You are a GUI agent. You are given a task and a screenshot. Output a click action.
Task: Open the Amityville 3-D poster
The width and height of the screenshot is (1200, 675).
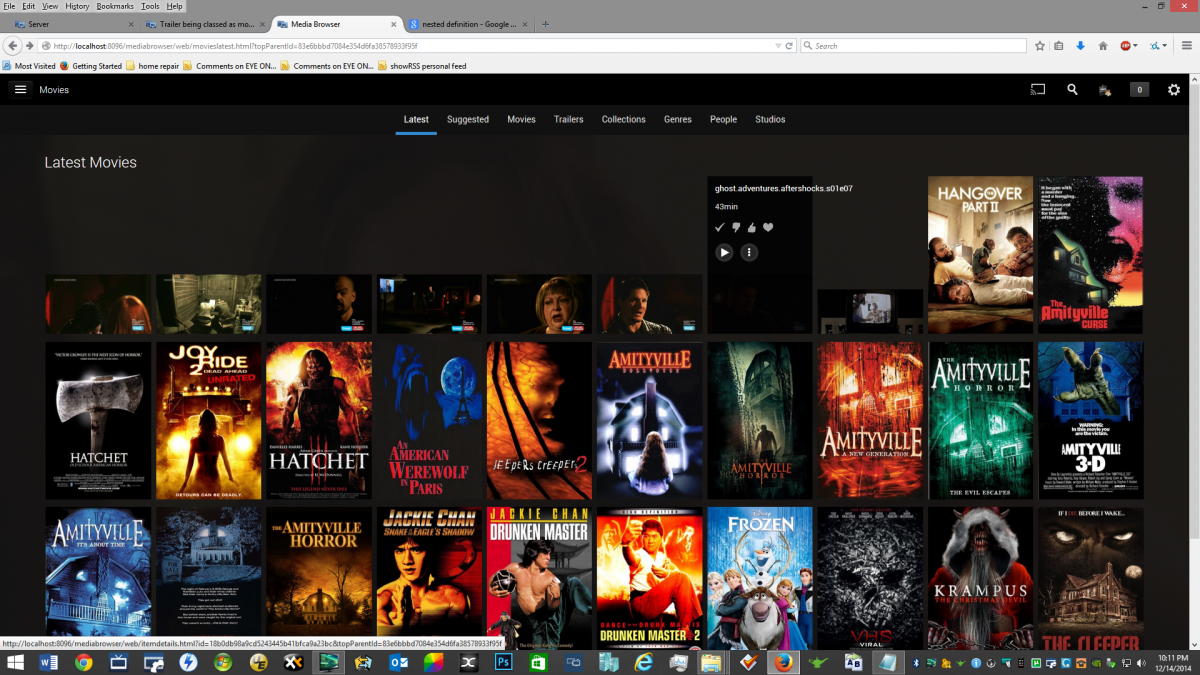click(1090, 420)
